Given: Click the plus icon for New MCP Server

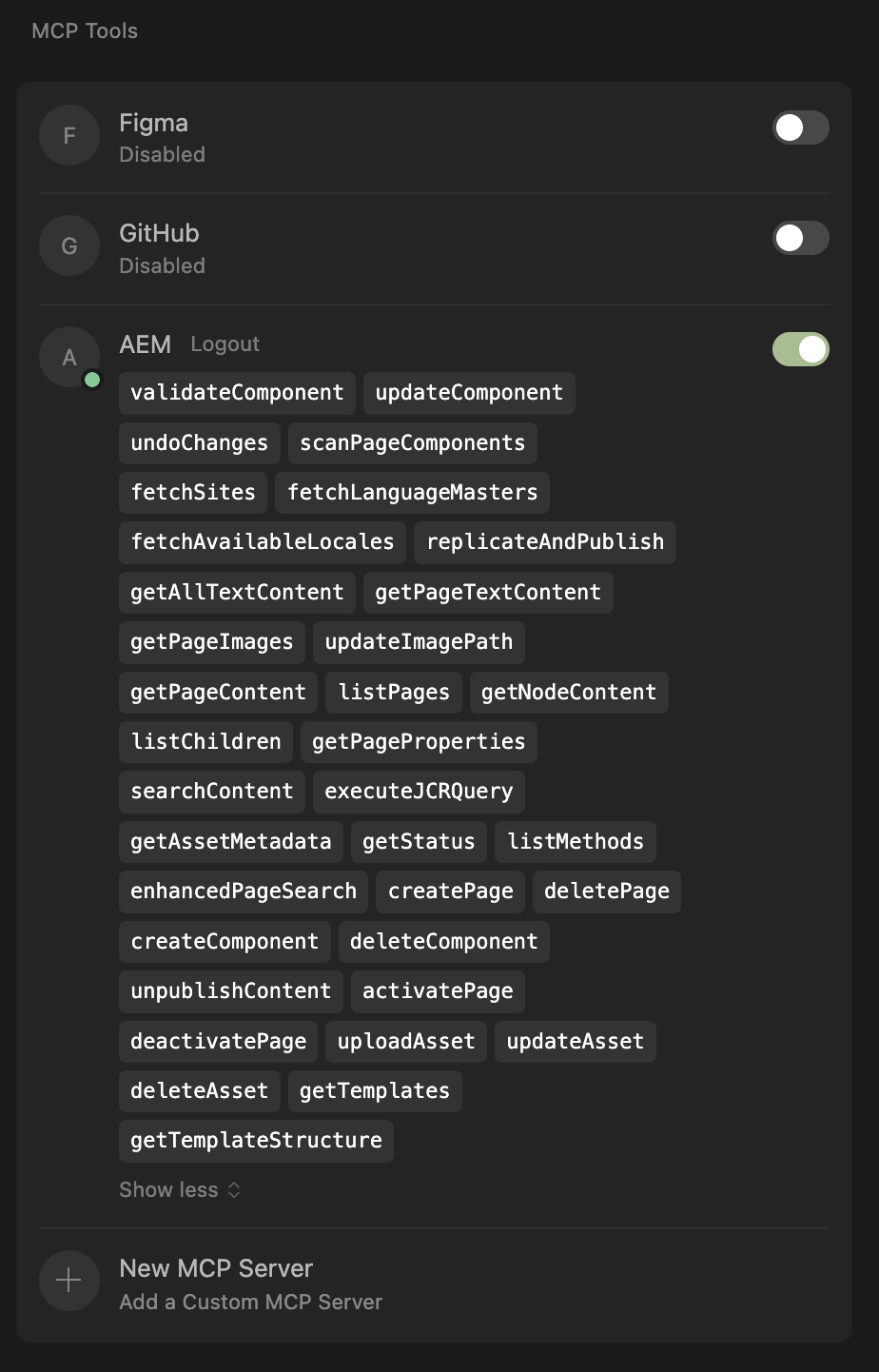Looking at the screenshot, I should pyautogui.click(x=69, y=1281).
